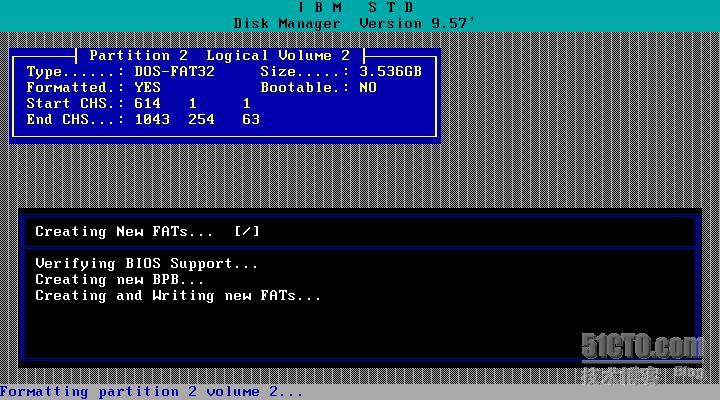Click the 'IBM STD' title text

click(x=356, y=7)
